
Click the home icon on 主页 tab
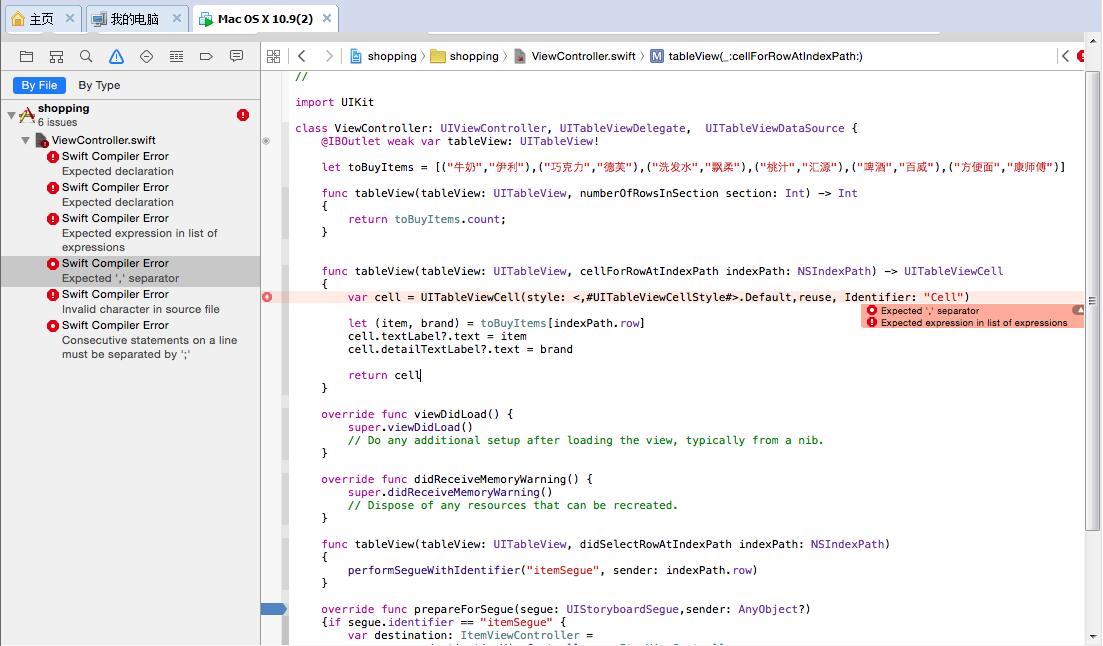point(18,19)
